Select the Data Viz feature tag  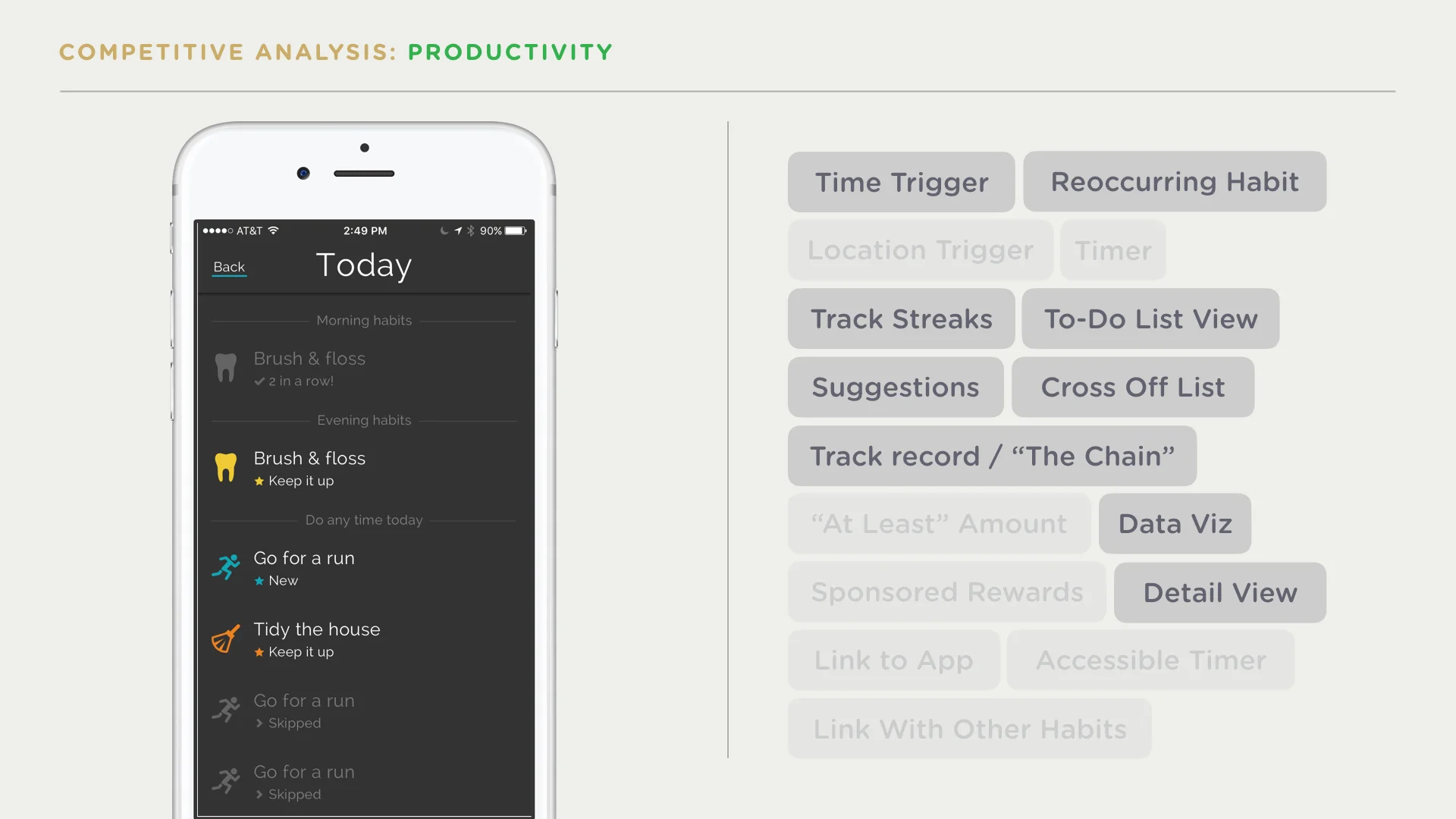pyautogui.click(x=1175, y=523)
